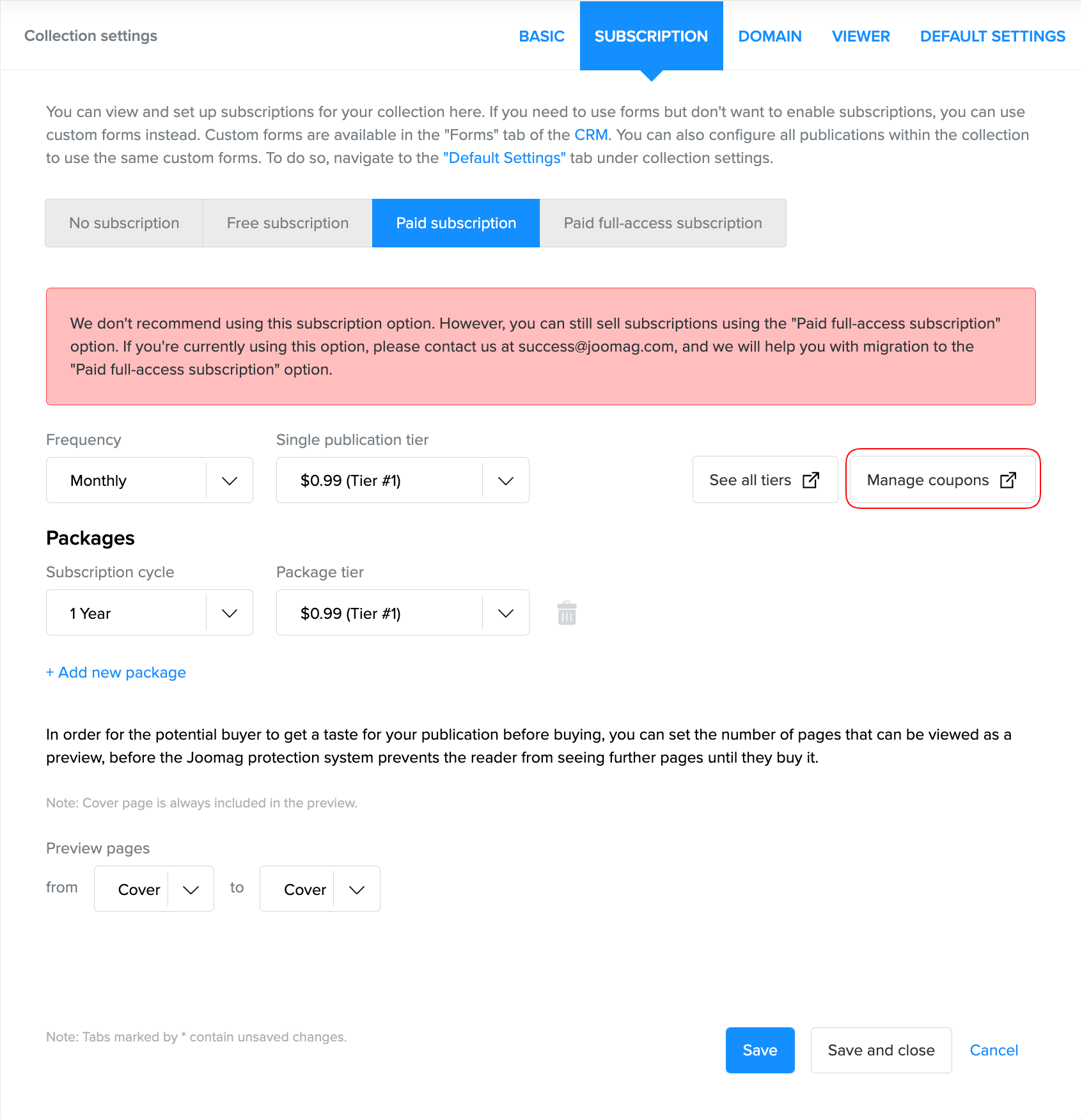Switch to Free subscription option
Viewport: 1082px width, 1120px height.
(287, 223)
